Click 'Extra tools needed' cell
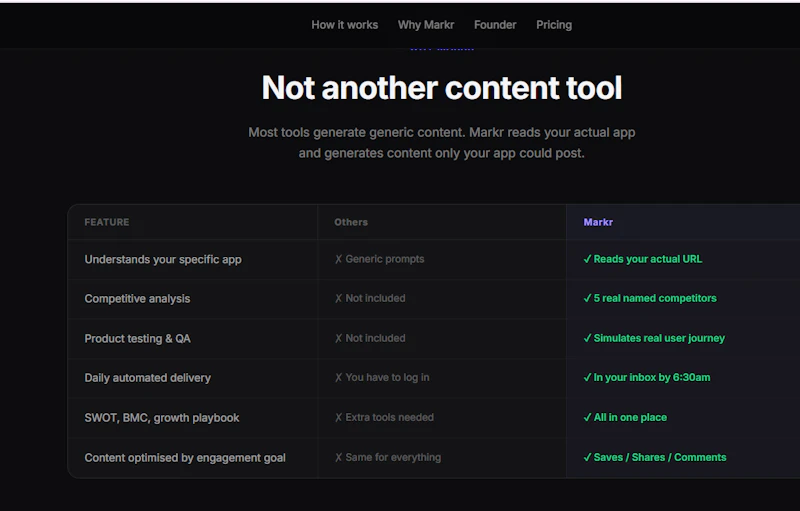Image resolution: width=800 pixels, height=511 pixels. (x=384, y=417)
